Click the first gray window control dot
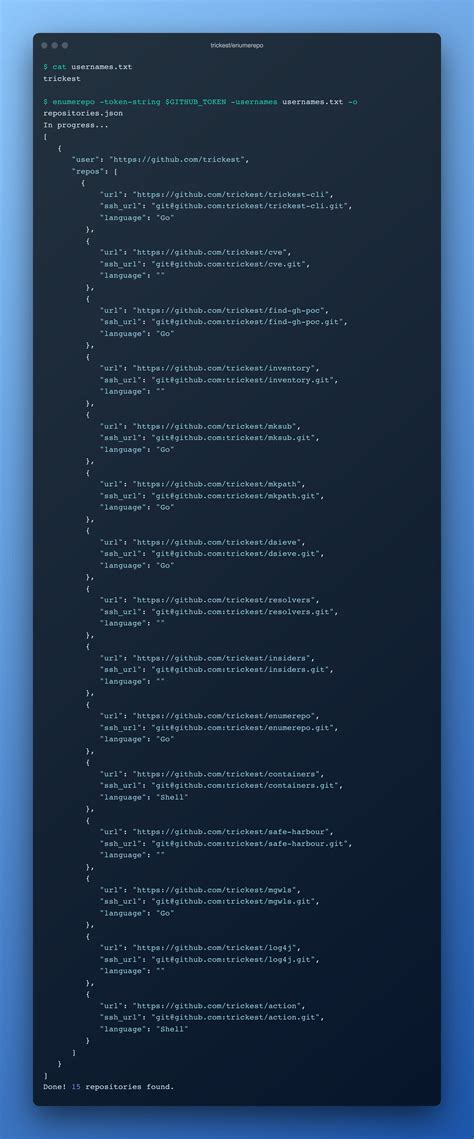 click(x=44, y=45)
